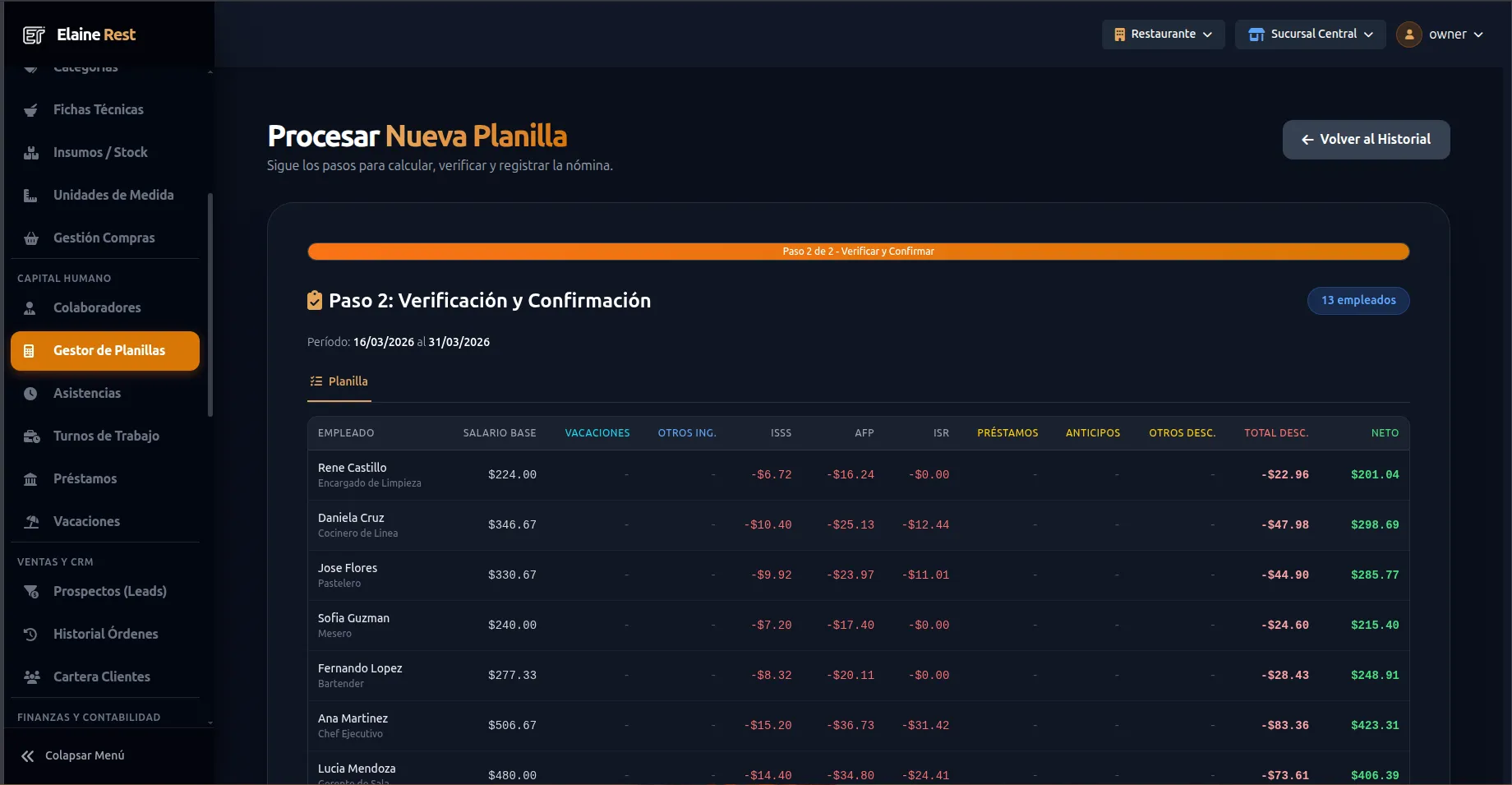Click Gestión Compras basket icon
This screenshot has height=785, width=1512.
click(x=30, y=238)
